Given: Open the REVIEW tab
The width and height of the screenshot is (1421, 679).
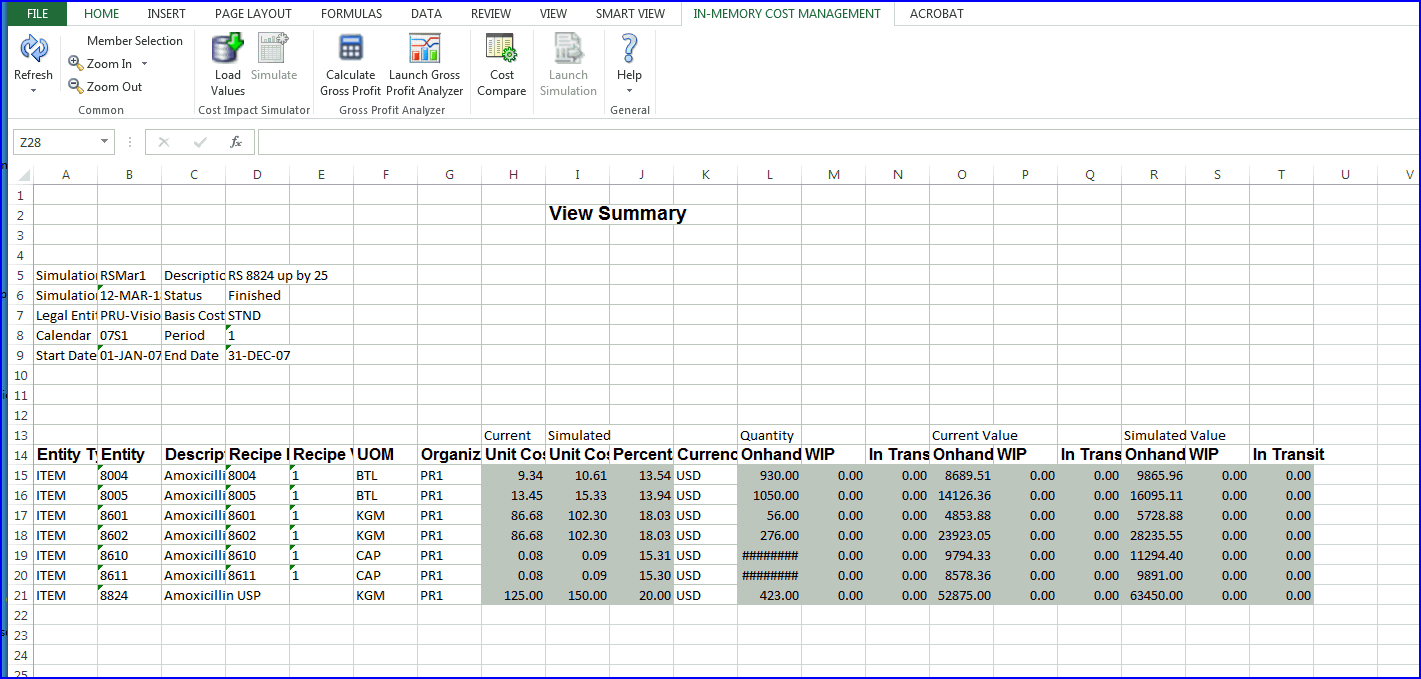Looking at the screenshot, I should click(491, 14).
